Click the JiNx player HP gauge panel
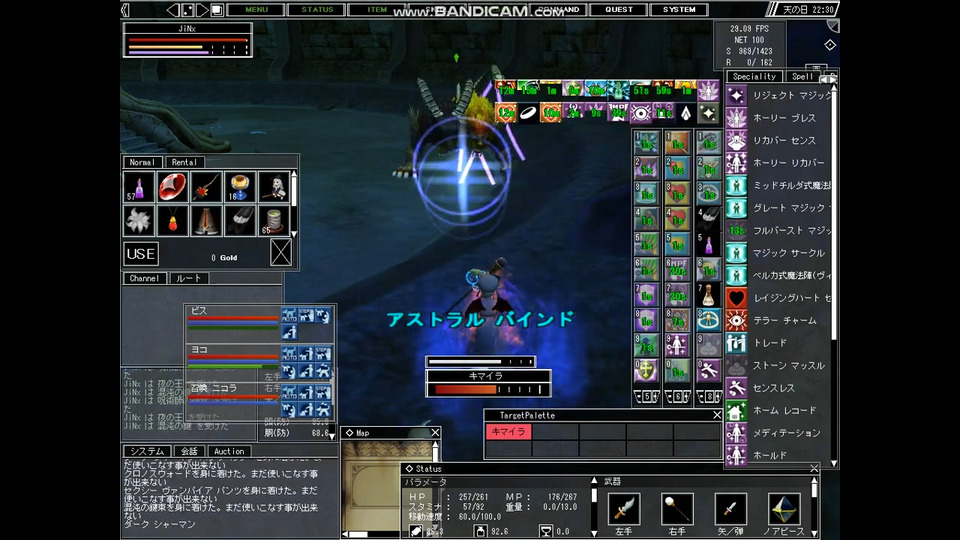Image resolution: width=960 pixels, height=540 pixels. (x=187, y=40)
